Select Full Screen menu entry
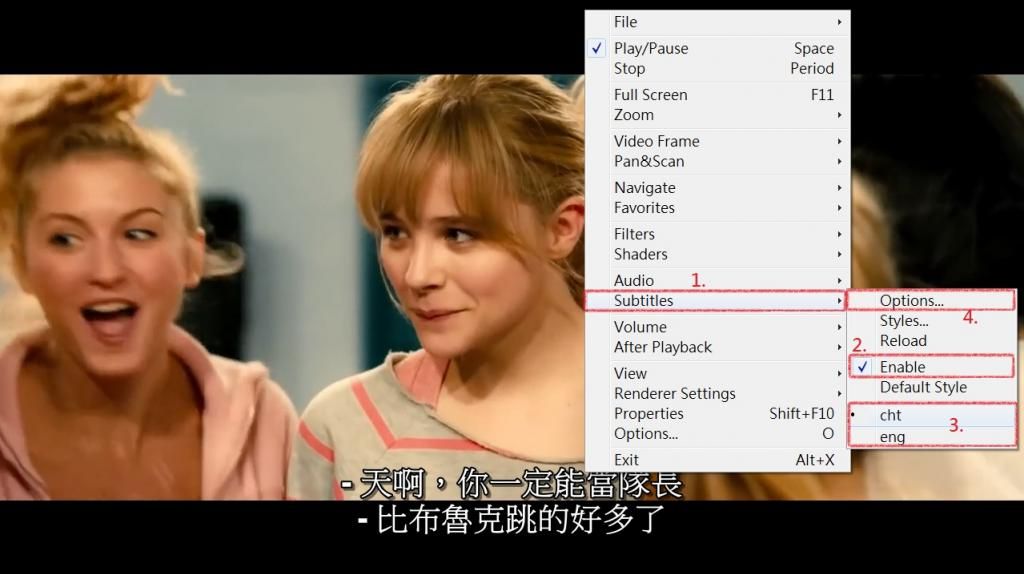The width and height of the screenshot is (1024, 574). [x=717, y=95]
